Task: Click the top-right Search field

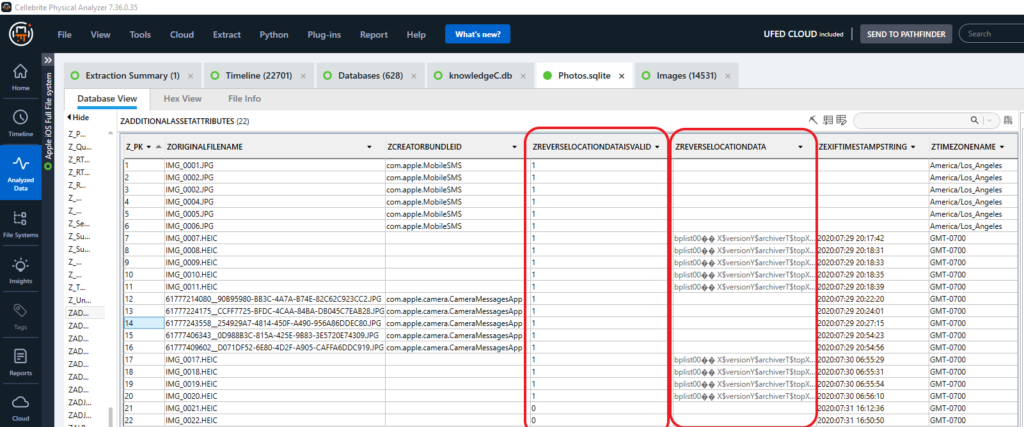Action: click(x=991, y=34)
